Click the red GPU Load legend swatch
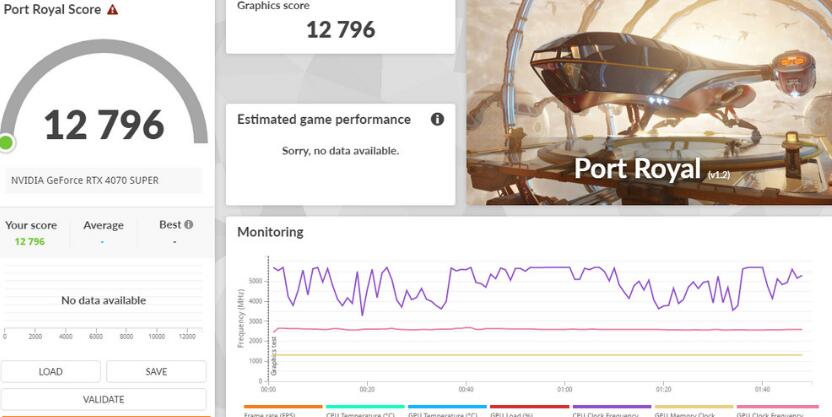The height and width of the screenshot is (417, 832). (529, 408)
